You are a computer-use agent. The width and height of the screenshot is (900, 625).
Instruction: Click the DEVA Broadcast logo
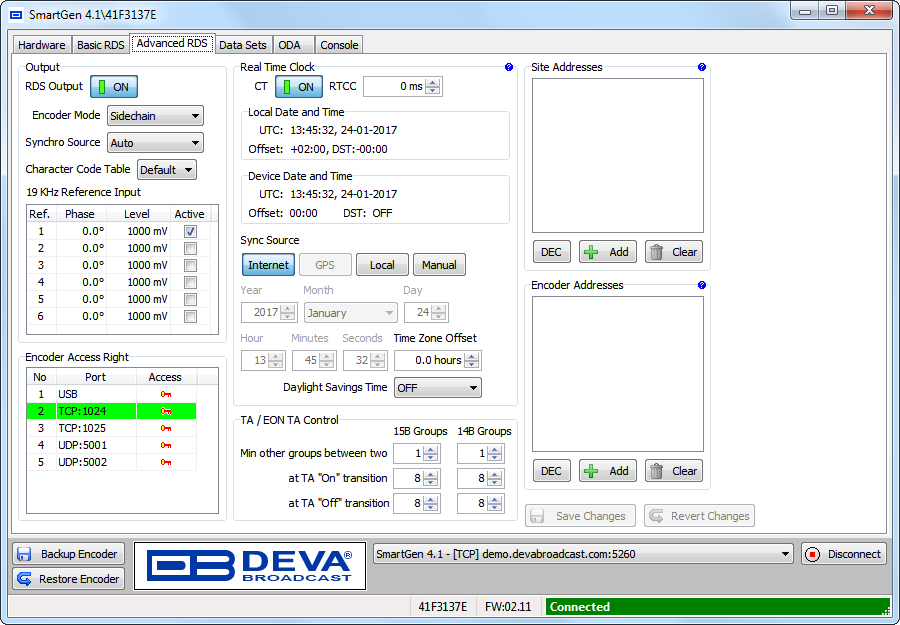tap(250, 566)
